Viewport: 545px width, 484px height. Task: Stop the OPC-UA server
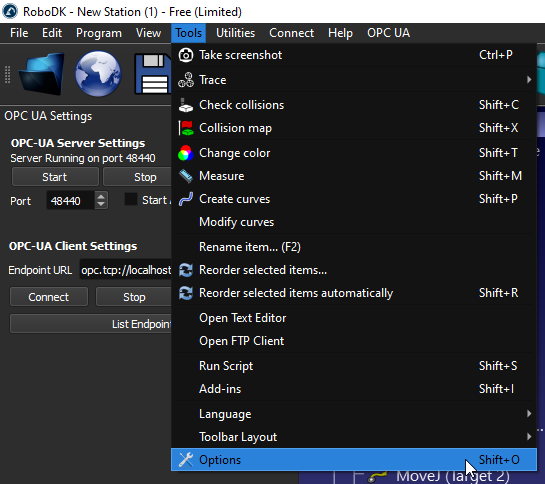click(138, 177)
